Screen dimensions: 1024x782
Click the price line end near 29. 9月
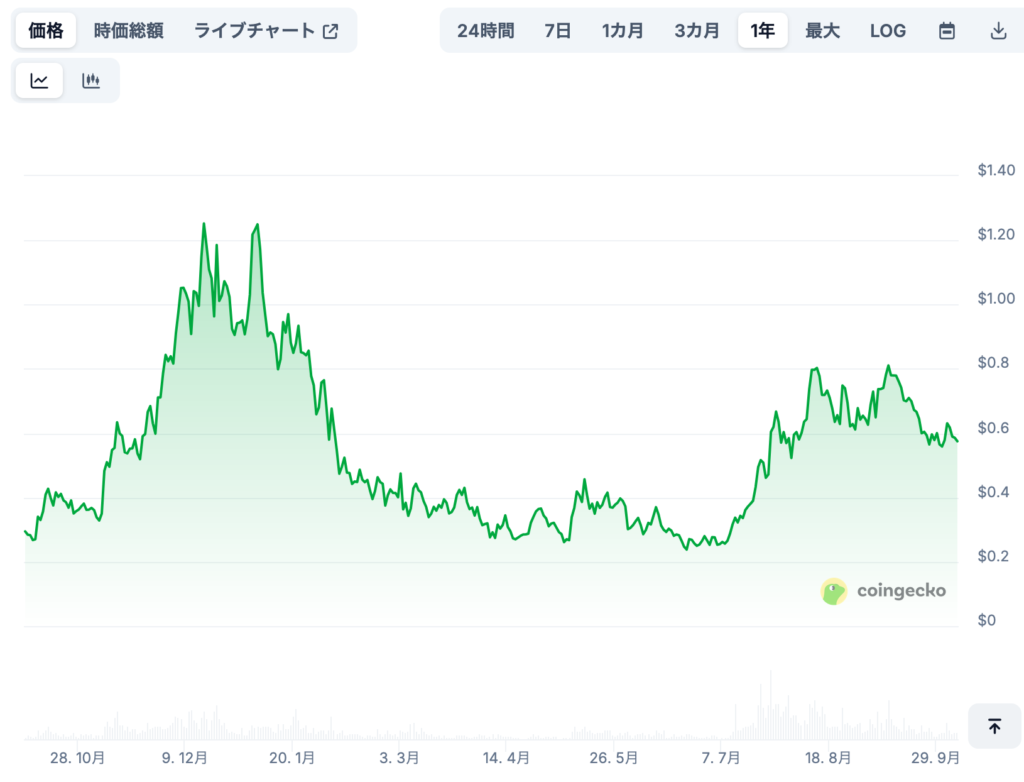tap(957, 441)
